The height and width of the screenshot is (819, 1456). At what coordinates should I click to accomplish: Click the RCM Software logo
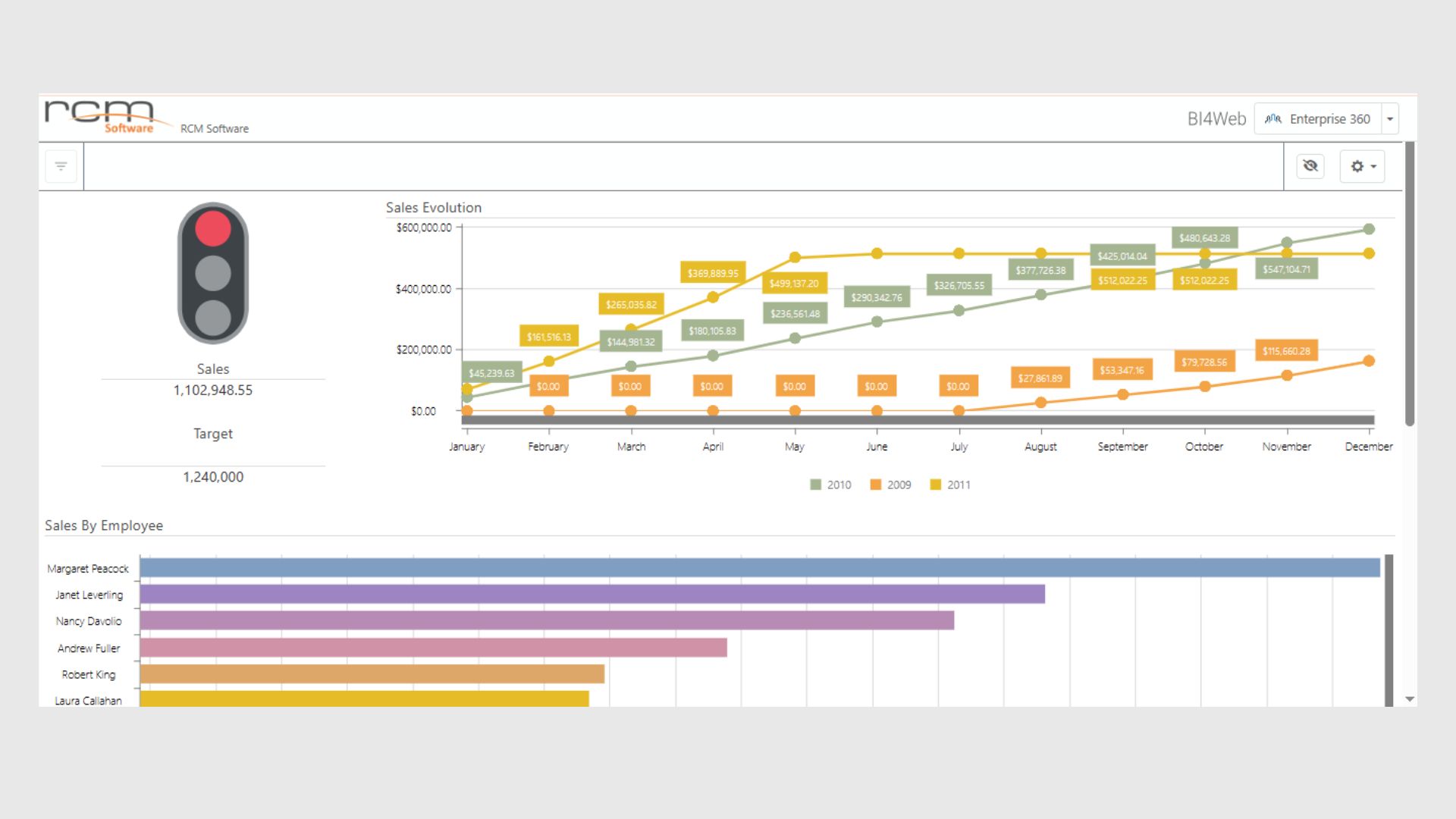point(100,117)
